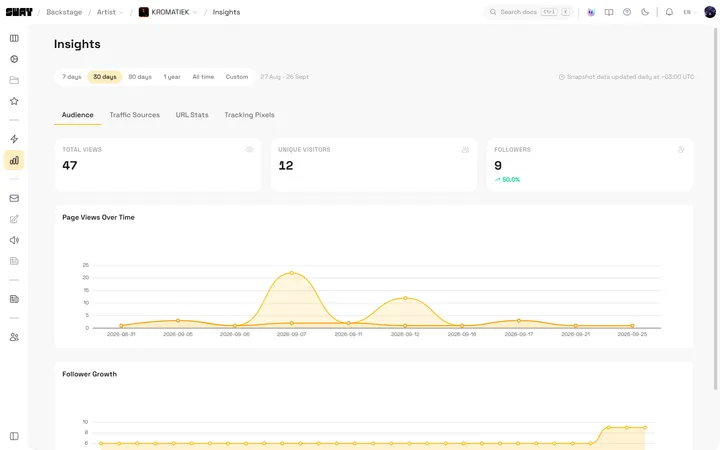Open the greyed document icon in sidebar

[14, 261]
